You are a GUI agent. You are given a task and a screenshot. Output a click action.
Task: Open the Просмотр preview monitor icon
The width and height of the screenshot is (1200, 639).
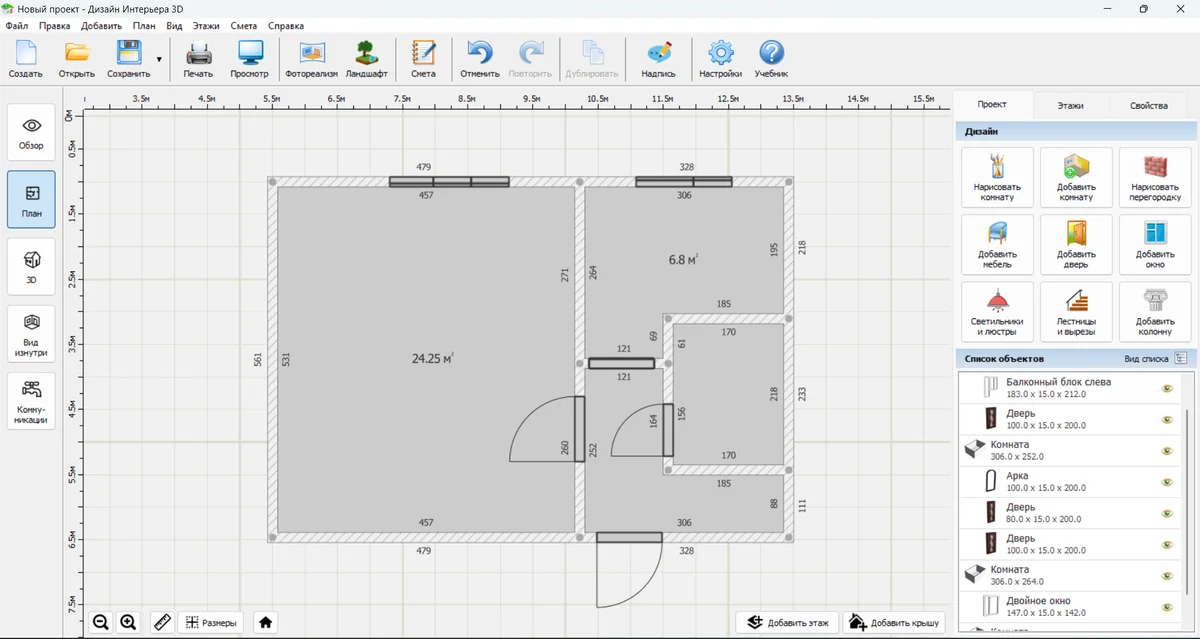(x=249, y=59)
